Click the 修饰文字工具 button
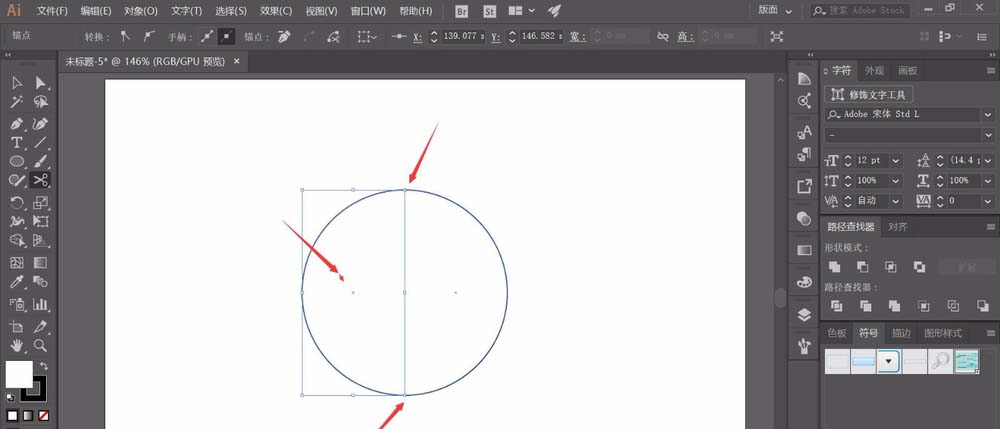 (868, 94)
